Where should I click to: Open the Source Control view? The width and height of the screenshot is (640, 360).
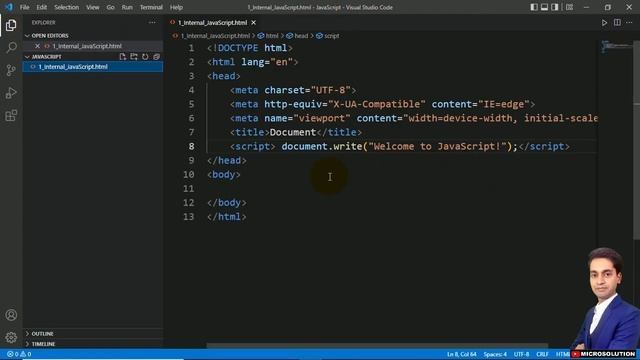tap(11, 70)
